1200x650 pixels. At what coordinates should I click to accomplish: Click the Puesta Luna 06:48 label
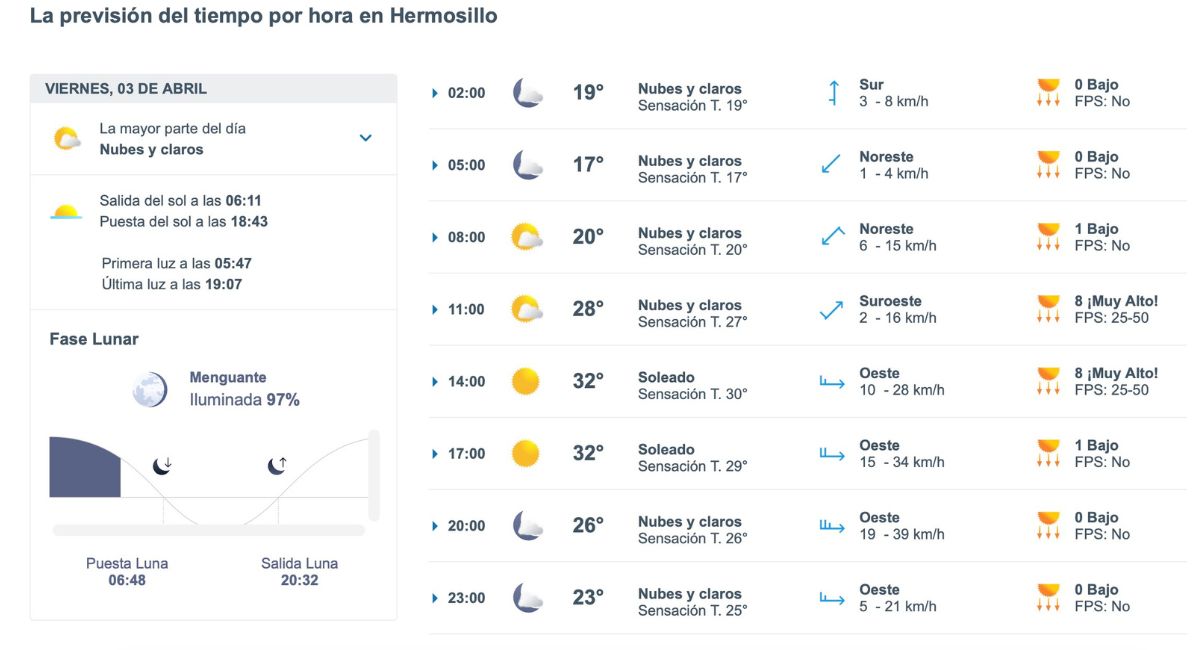126,572
